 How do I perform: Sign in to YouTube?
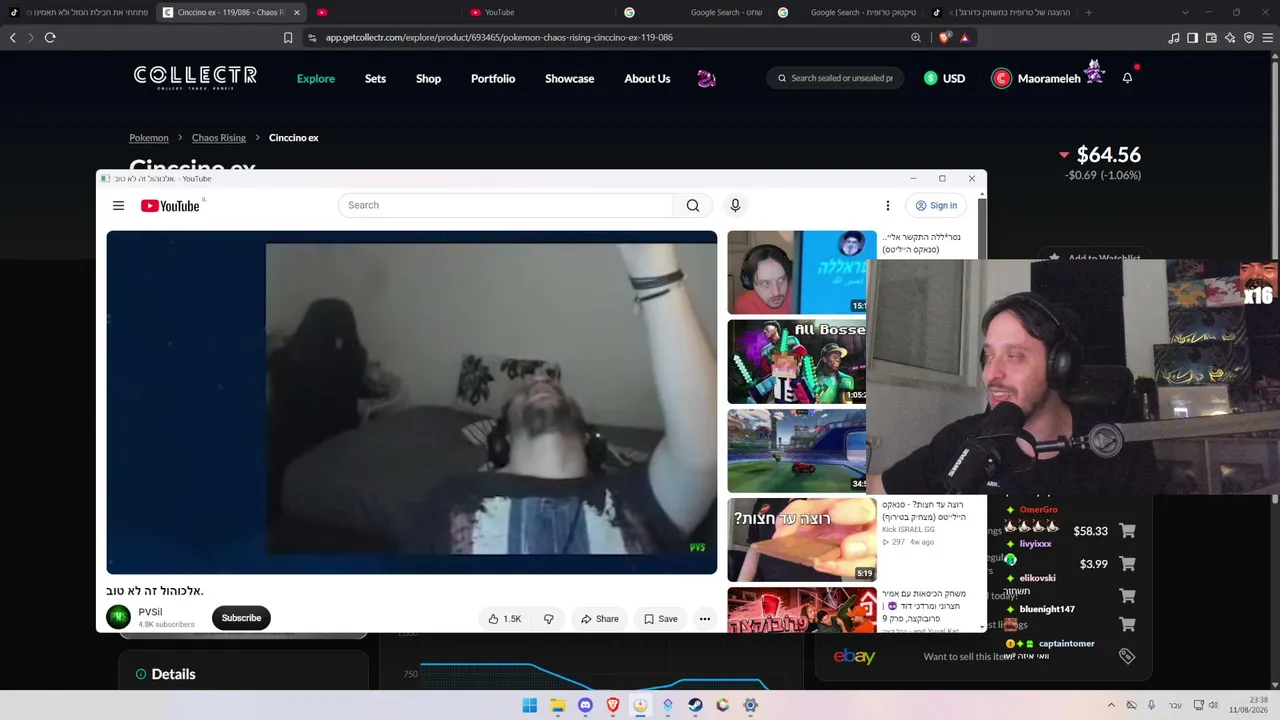click(x=936, y=205)
